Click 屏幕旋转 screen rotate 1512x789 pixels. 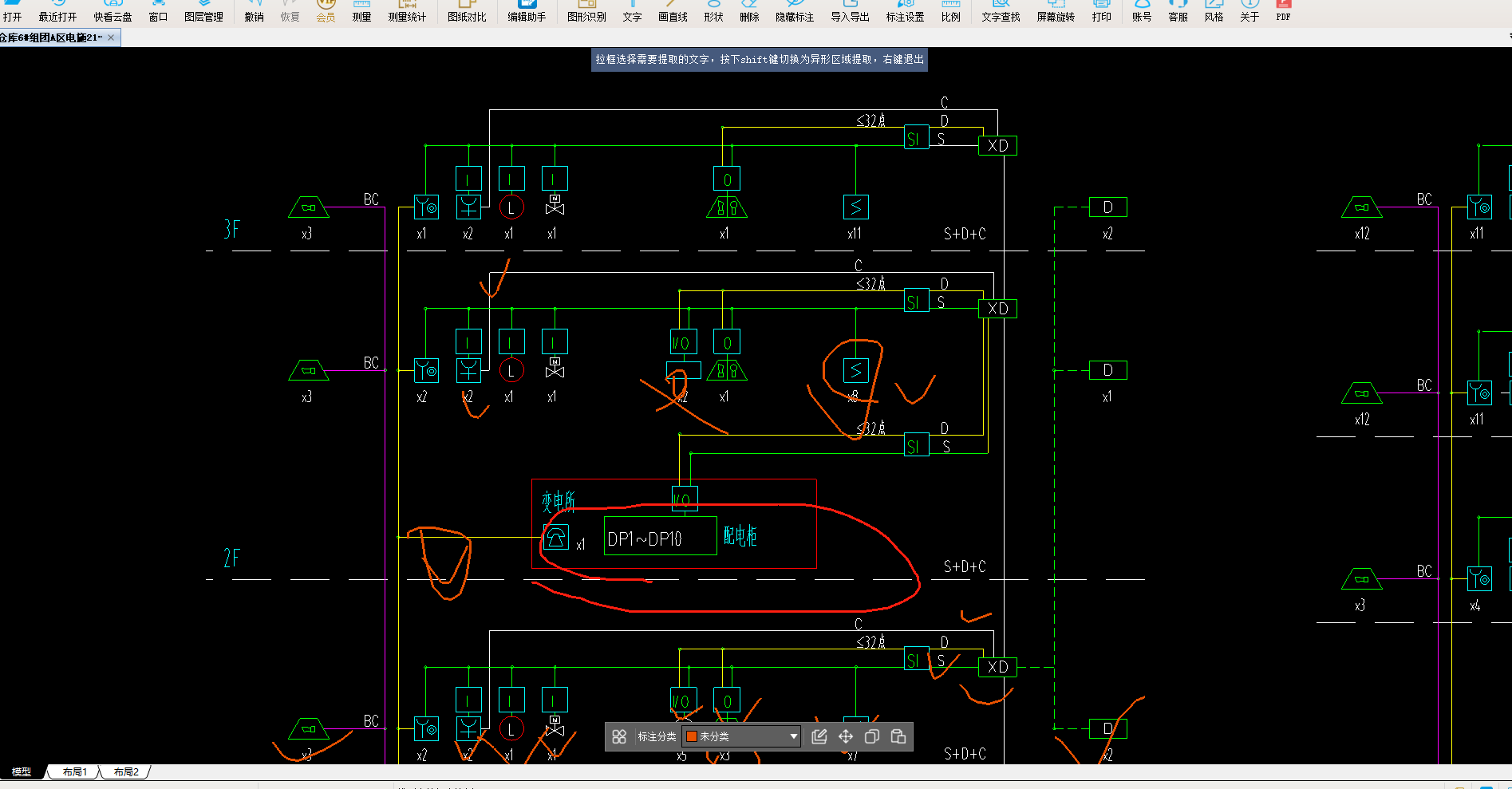(x=1056, y=11)
